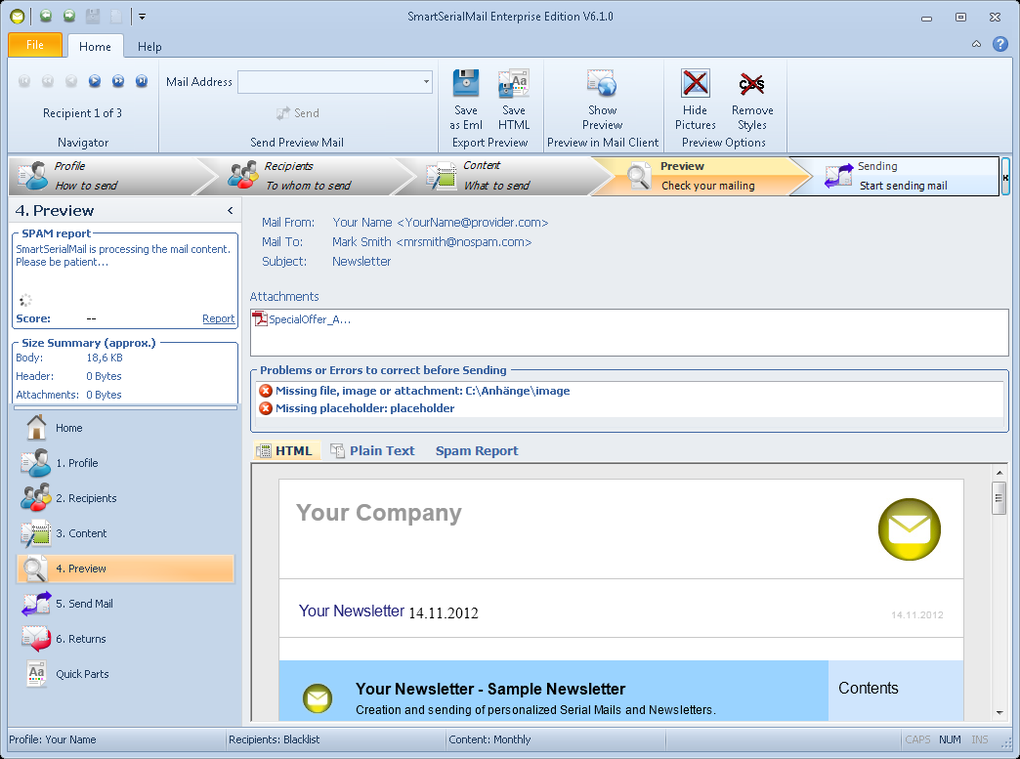The width and height of the screenshot is (1020, 759).
Task: Click Contents heading in newsletter preview
Action: 868,688
